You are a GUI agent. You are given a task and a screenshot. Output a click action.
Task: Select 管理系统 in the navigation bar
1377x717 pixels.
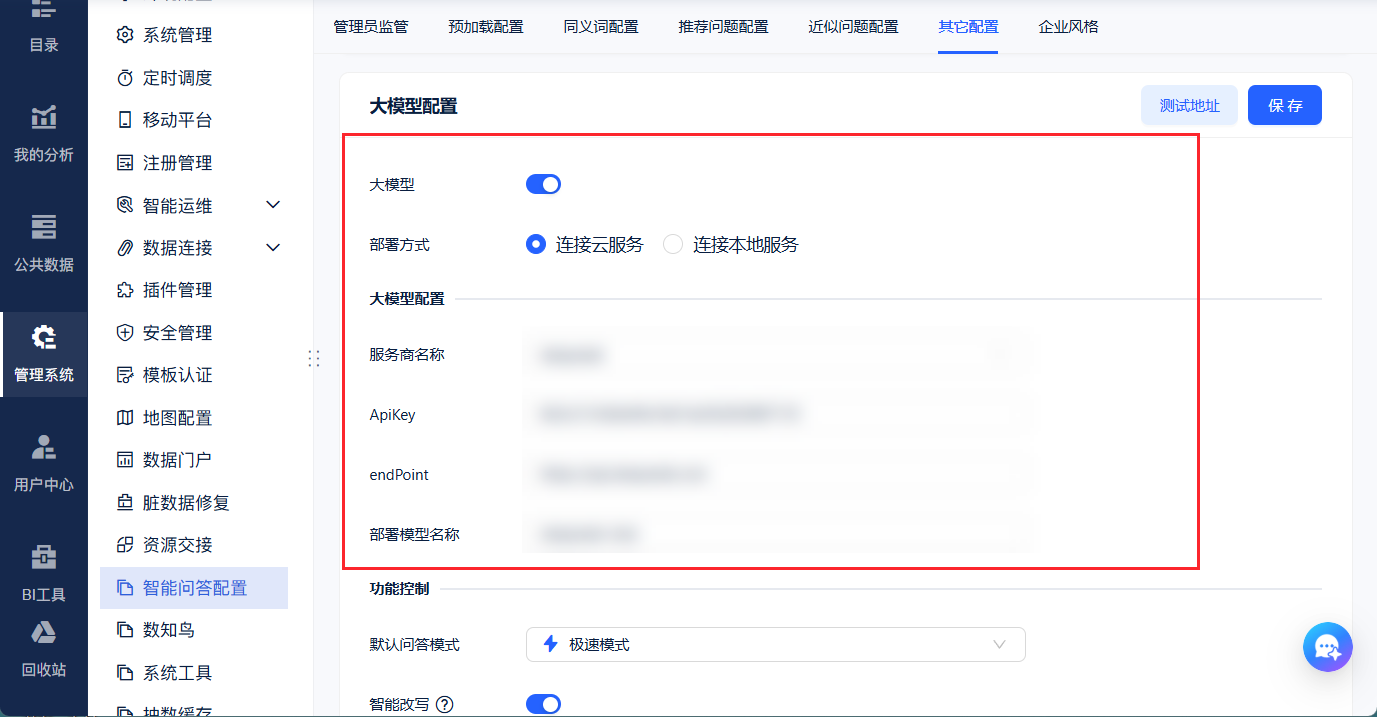44,355
